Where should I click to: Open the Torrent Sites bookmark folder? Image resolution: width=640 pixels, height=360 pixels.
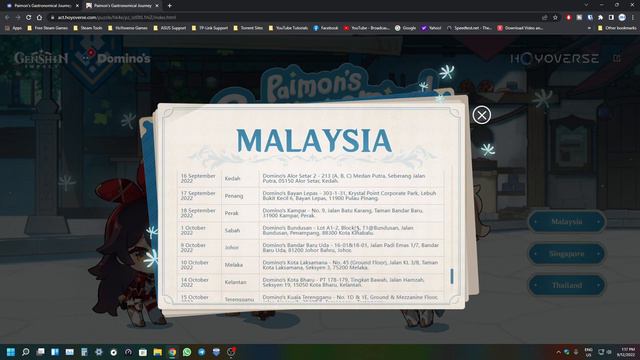point(248,28)
